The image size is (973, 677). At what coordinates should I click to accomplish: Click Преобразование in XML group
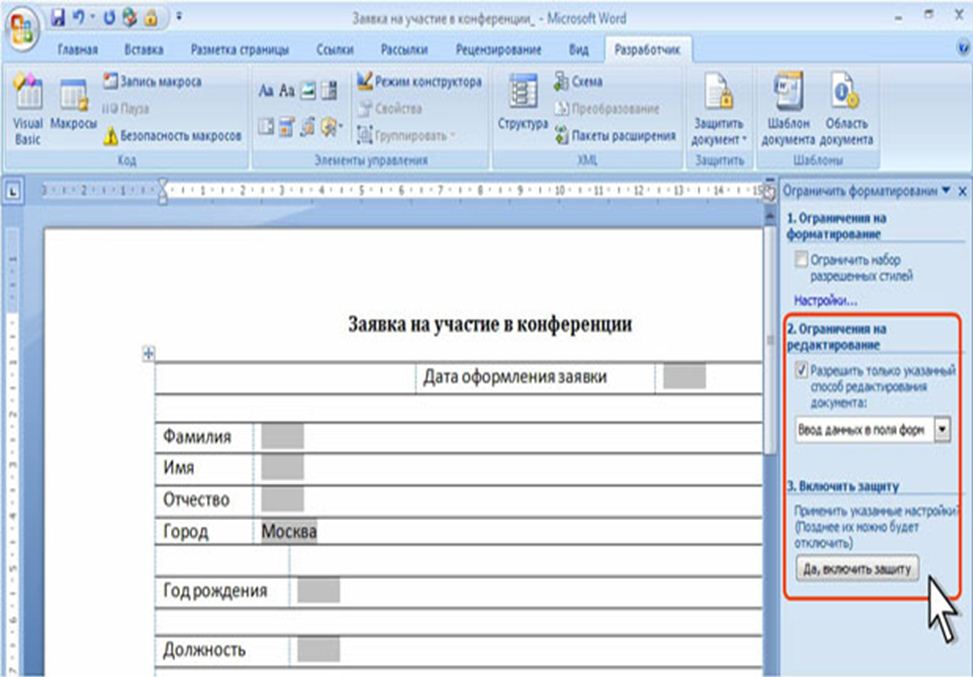pos(606,109)
